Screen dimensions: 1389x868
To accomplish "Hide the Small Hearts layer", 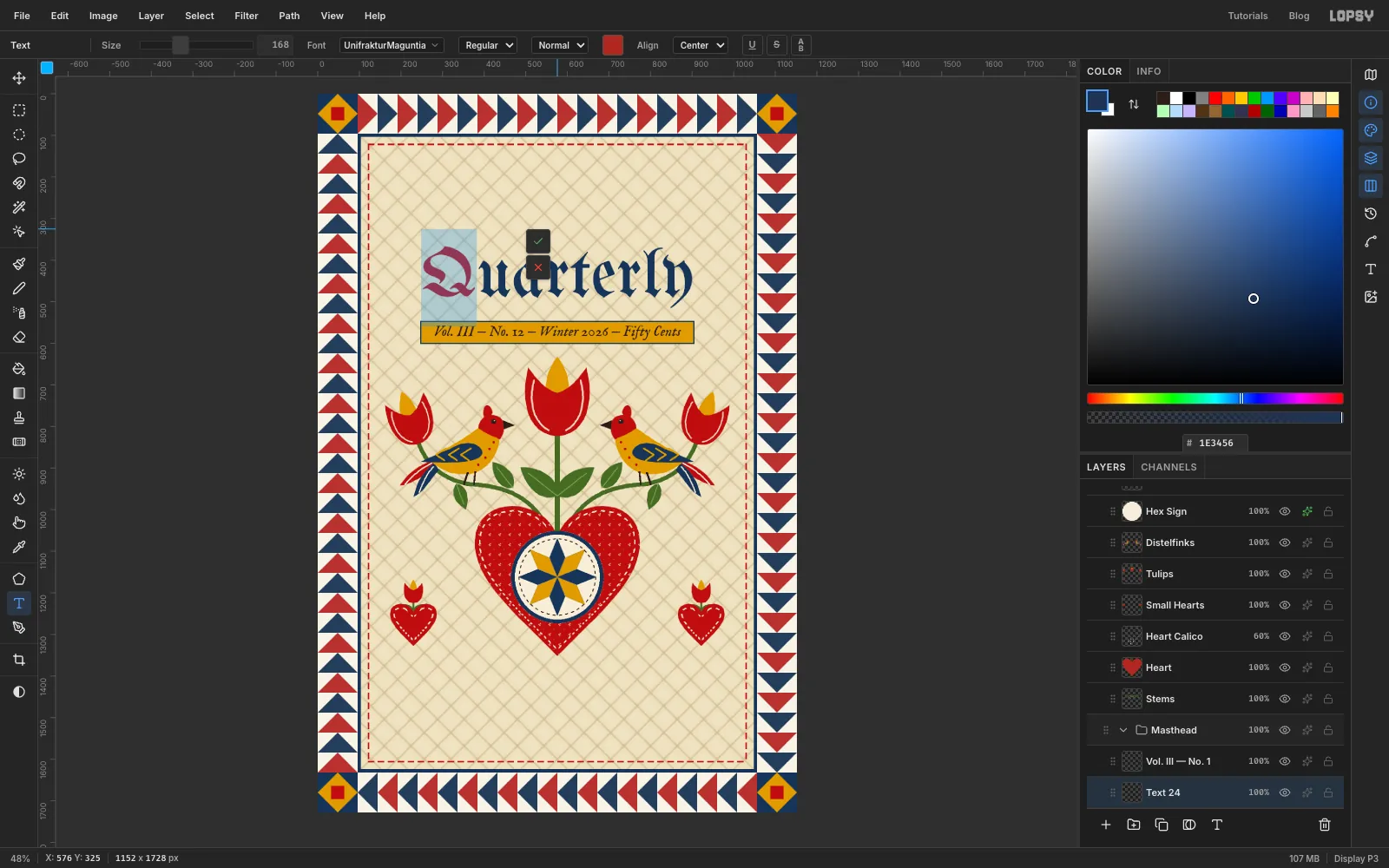I will tap(1285, 605).
